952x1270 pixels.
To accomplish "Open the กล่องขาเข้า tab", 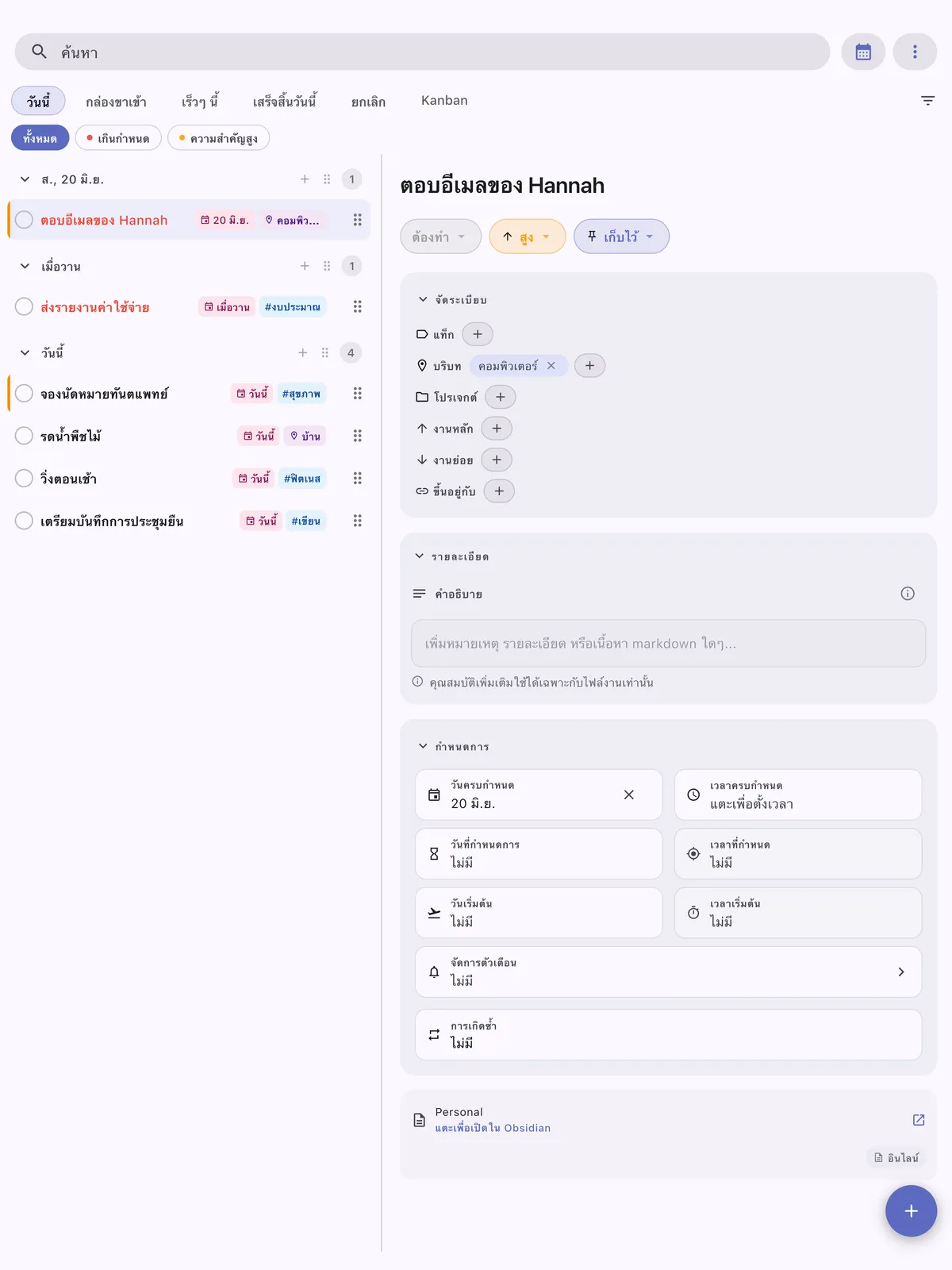I will 116,102.
